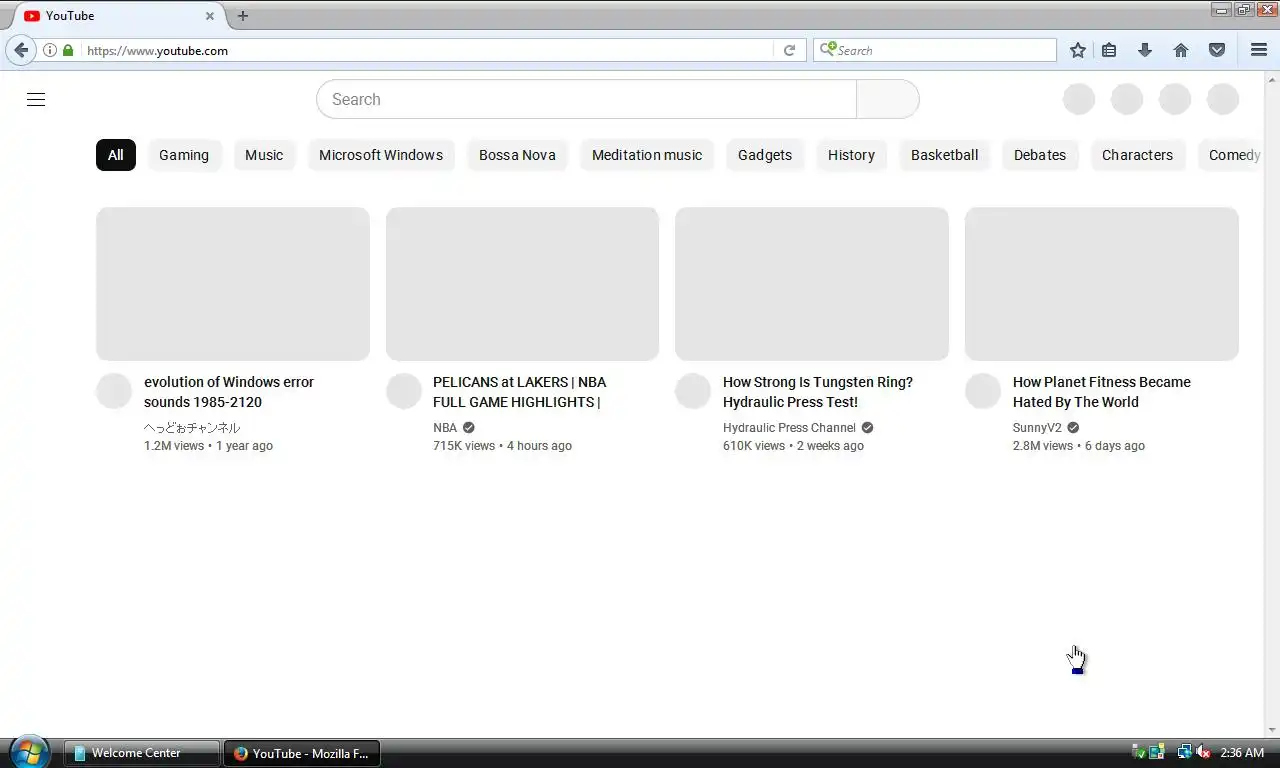Viewport: 1280px width, 768px height.
Task: Open How Strong Is Tungsten Ring title
Action: click(818, 392)
